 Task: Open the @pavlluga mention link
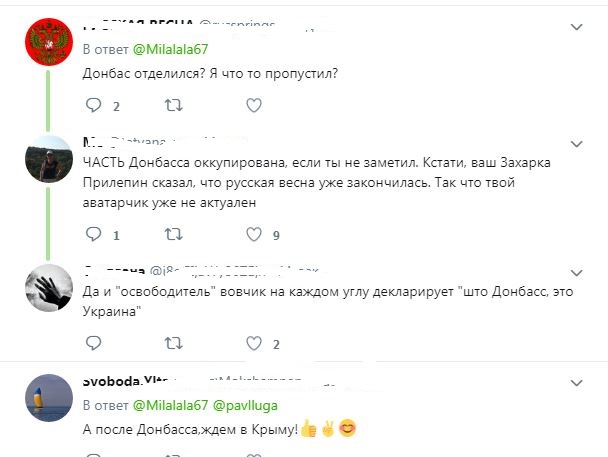click(x=244, y=405)
